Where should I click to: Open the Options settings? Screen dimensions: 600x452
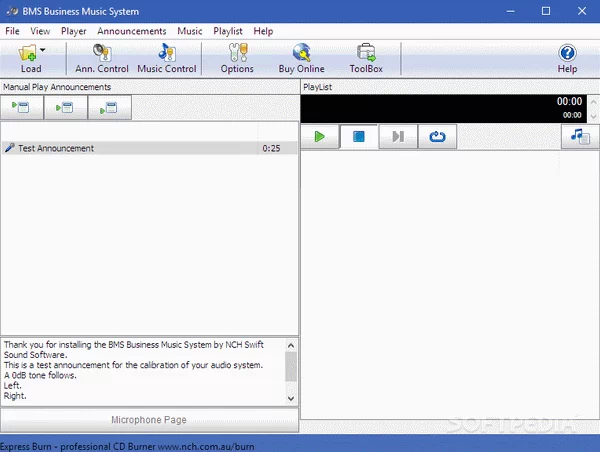click(237, 57)
